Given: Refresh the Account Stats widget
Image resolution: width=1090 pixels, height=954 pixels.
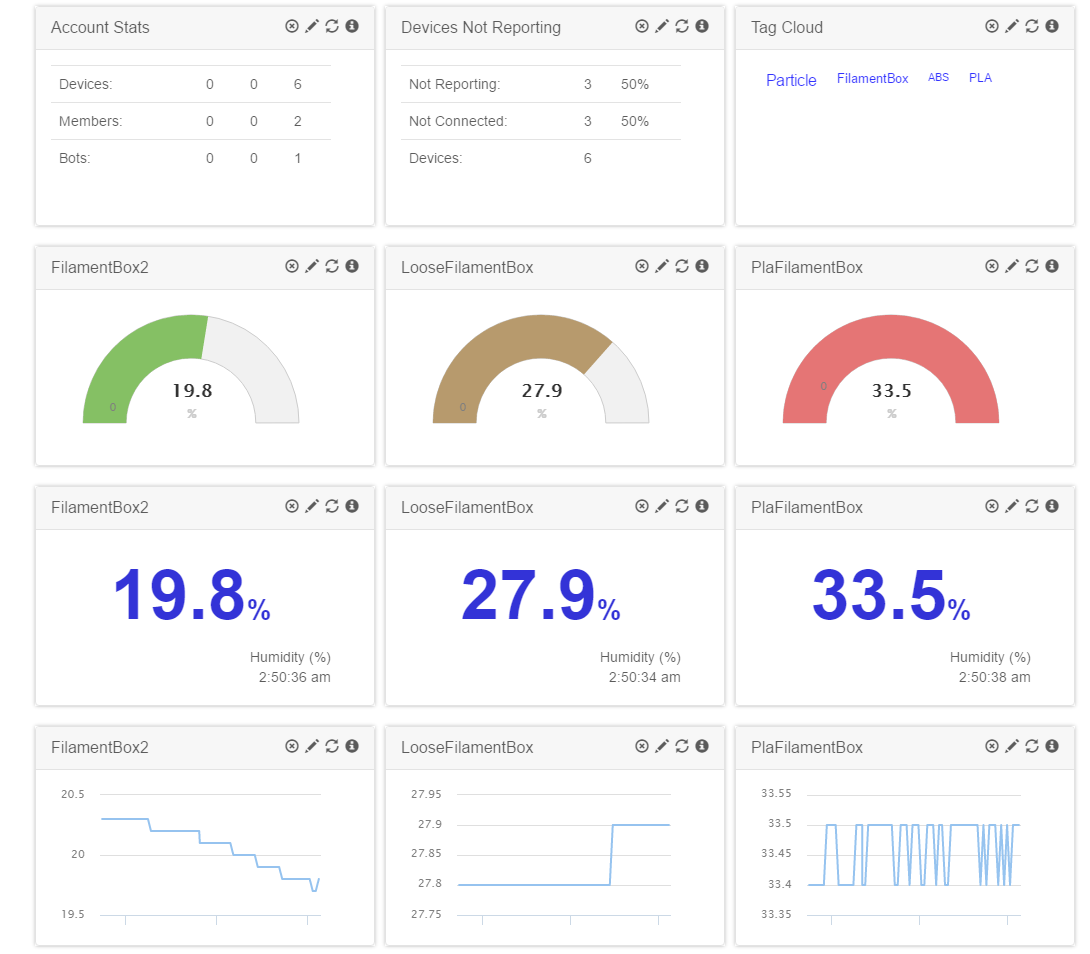Looking at the screenshot, I should tap(331, 26).
